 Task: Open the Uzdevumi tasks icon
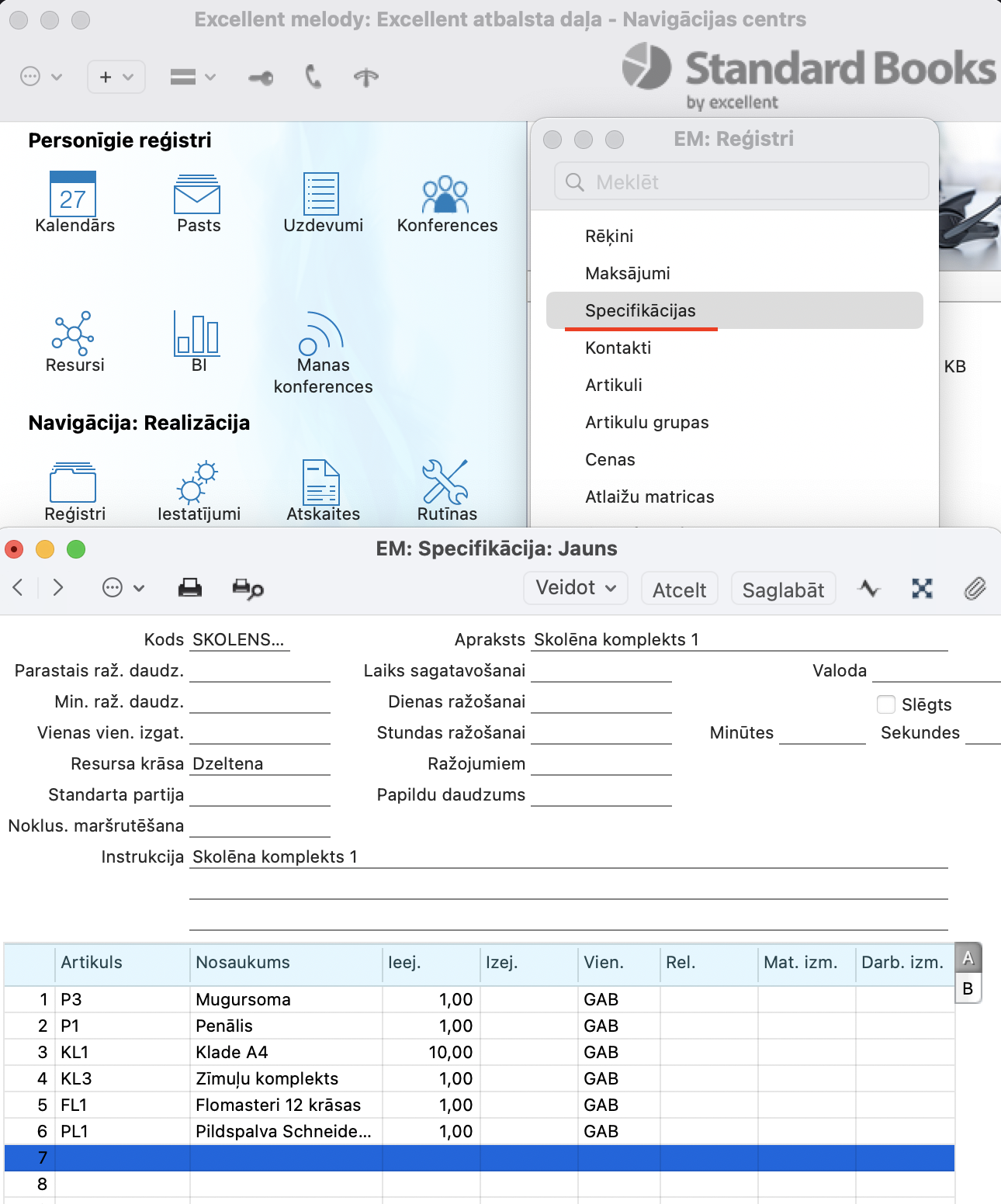coord(321,194)
